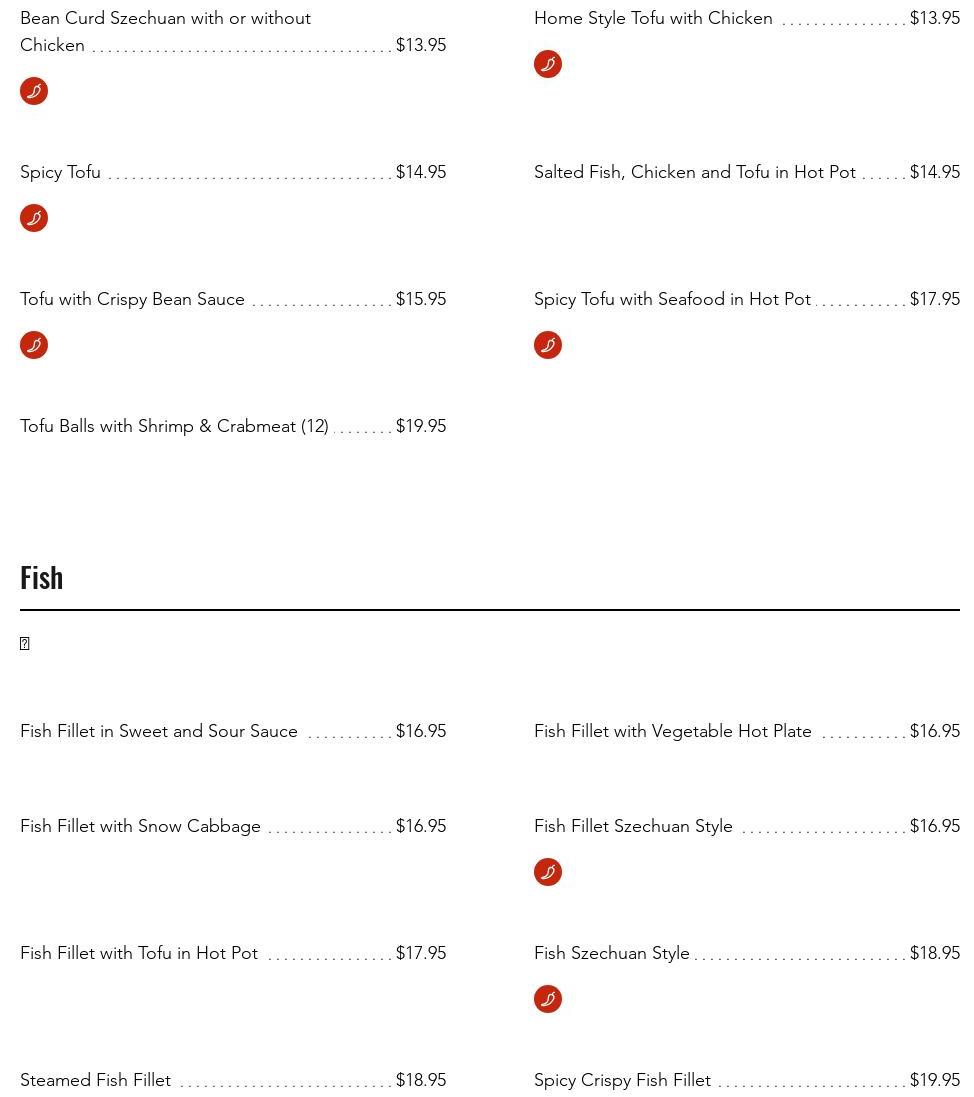Viewport: 974px width, 1097px height.
Task: Click the Spicy Tofu dish name
Action: pos(60,172)
